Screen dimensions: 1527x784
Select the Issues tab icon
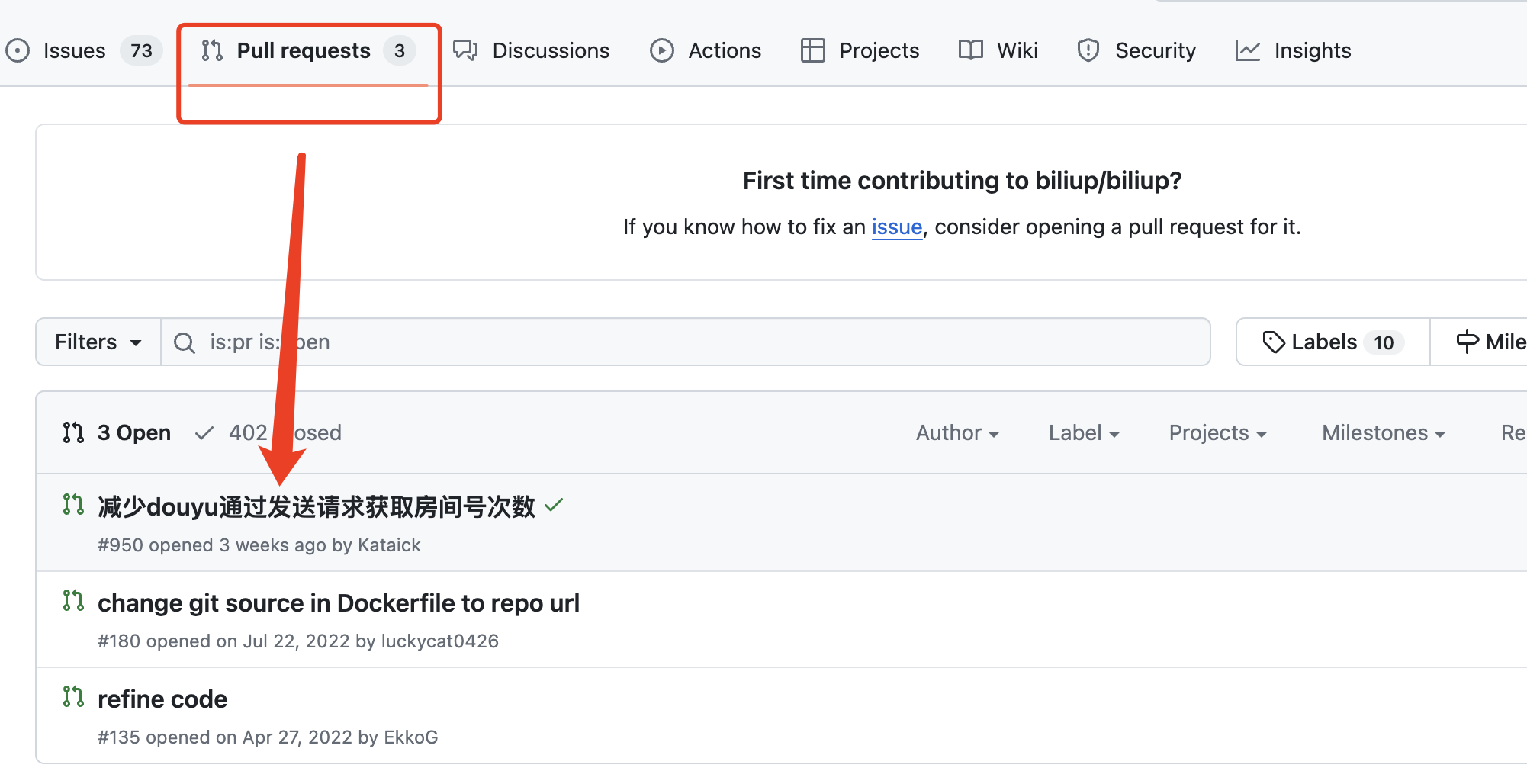click(x=17, y=50)
